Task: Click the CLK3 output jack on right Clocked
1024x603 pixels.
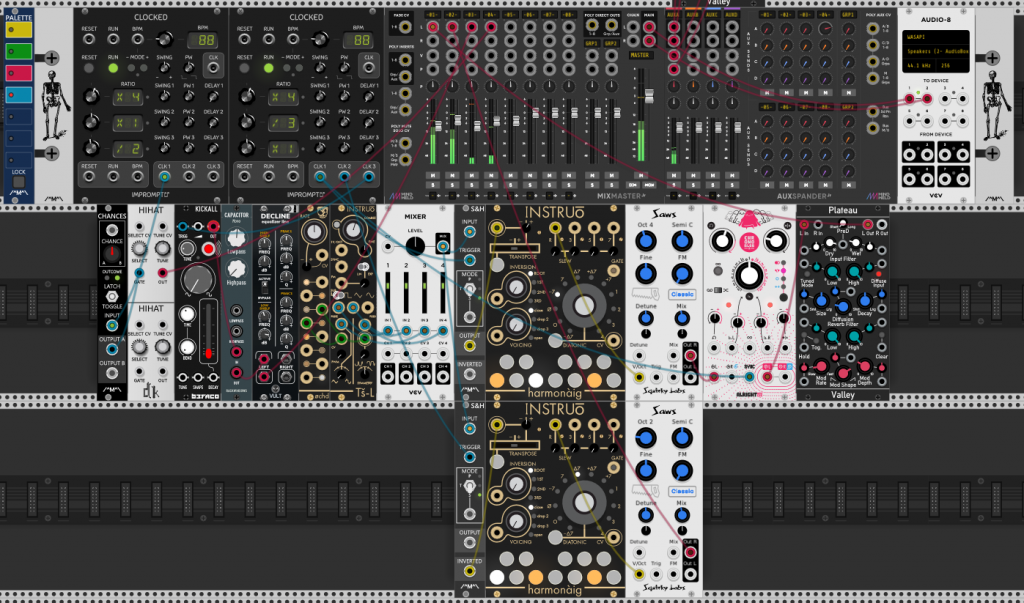Action: (x=369, y=176)
